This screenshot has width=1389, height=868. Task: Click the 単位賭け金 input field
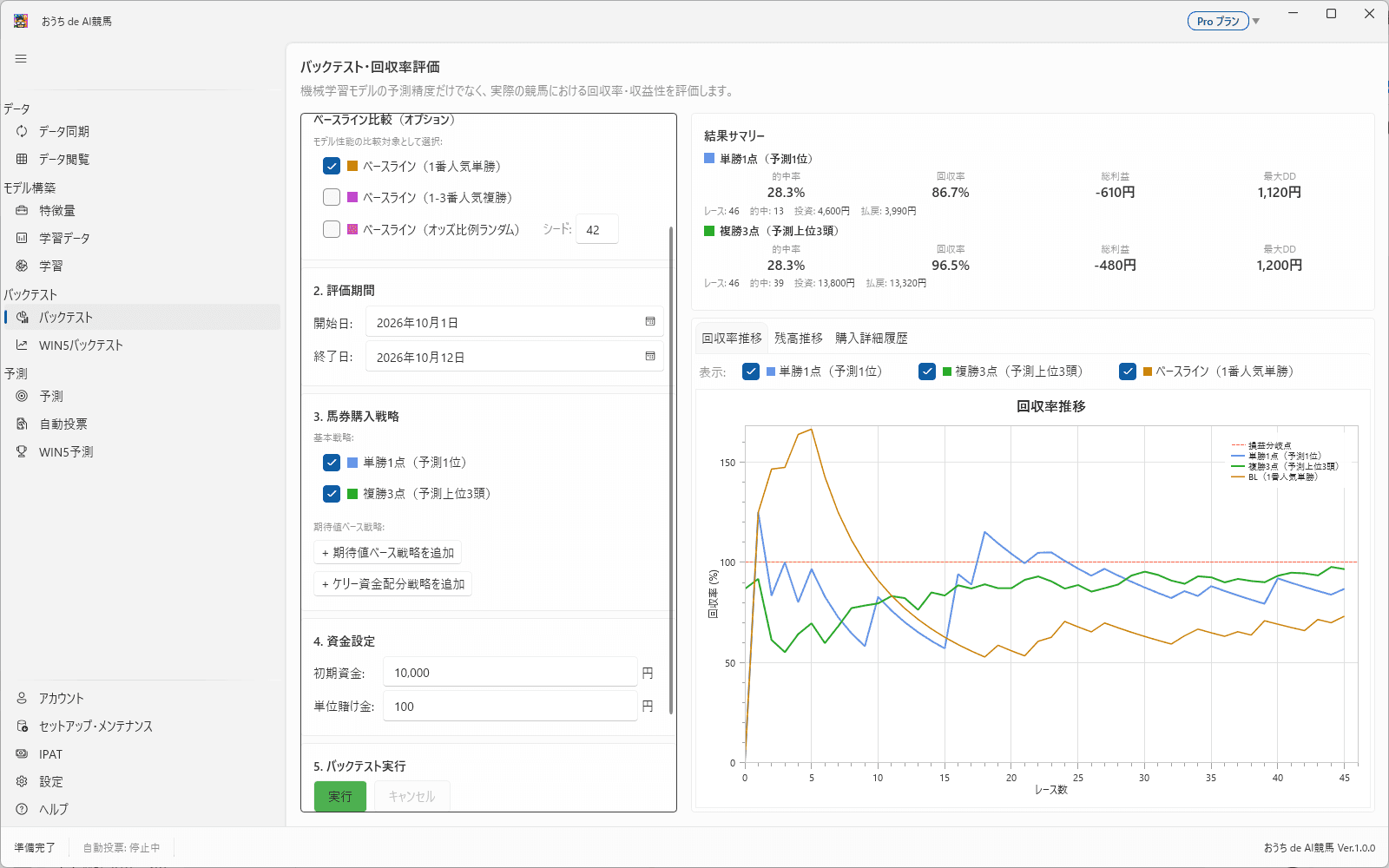[510, 707]
